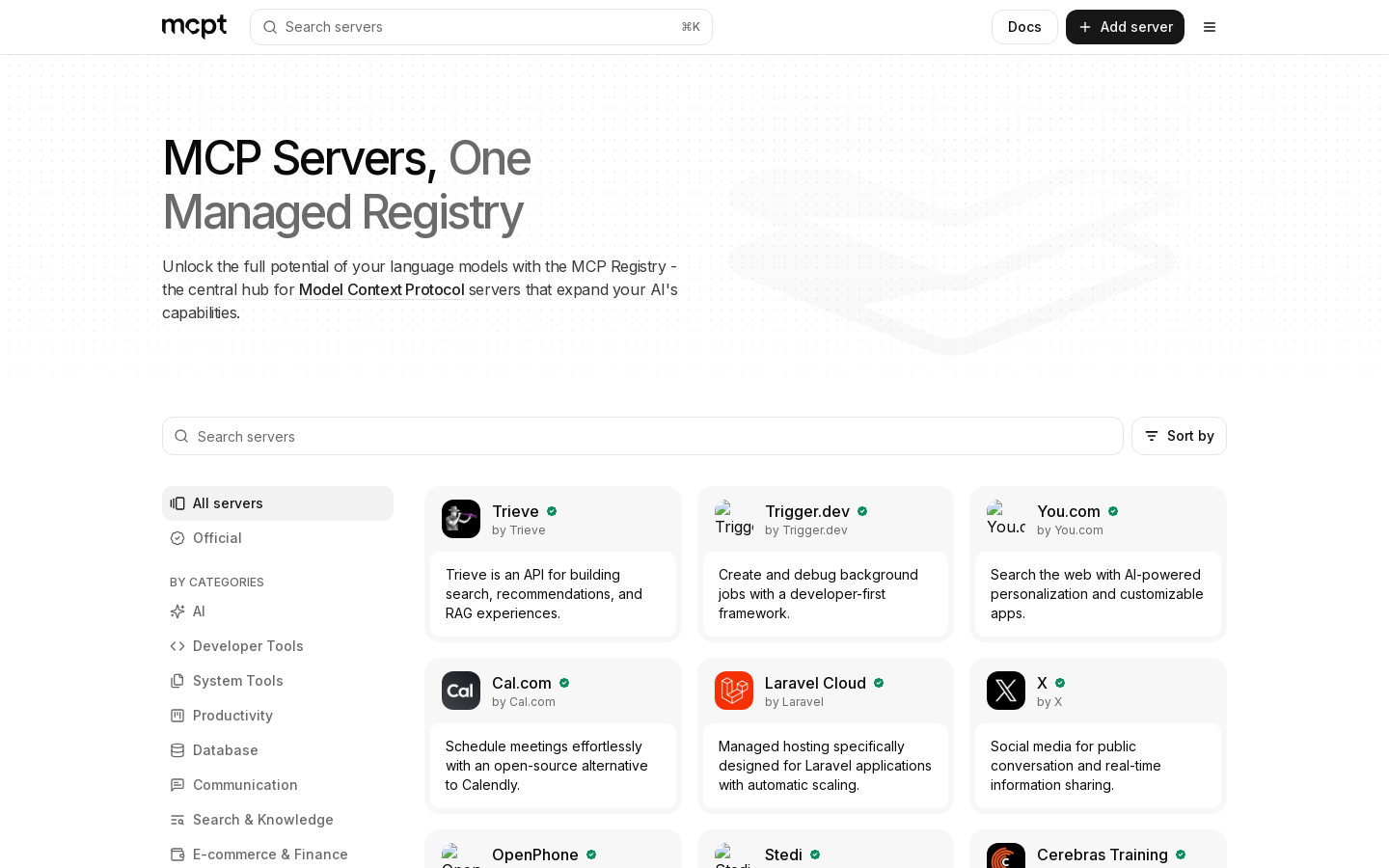The width and height of the screenshot is (1389, 868).
Task: Click the You.com description text
Action: (1097, 594)
